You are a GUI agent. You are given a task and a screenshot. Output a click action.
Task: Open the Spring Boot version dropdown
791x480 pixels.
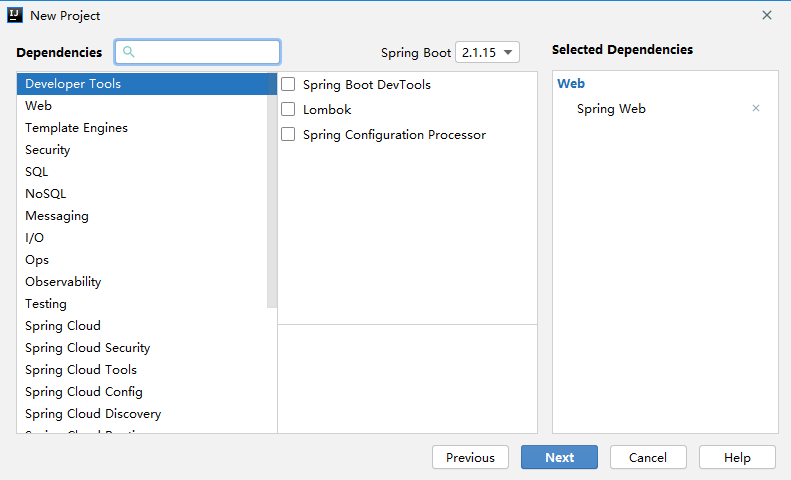[487, 52]
